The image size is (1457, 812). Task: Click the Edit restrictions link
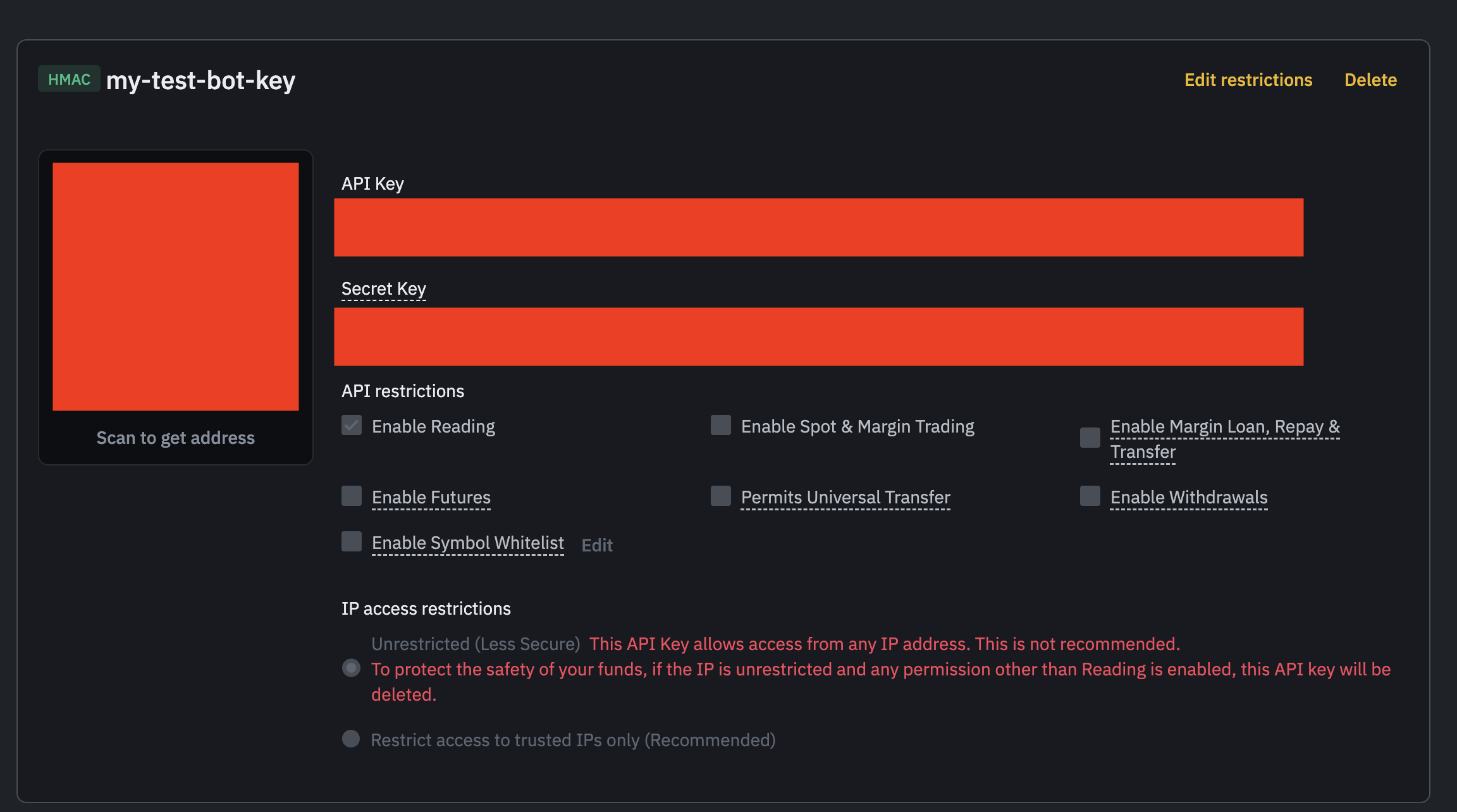click(x=1248, y=80)
